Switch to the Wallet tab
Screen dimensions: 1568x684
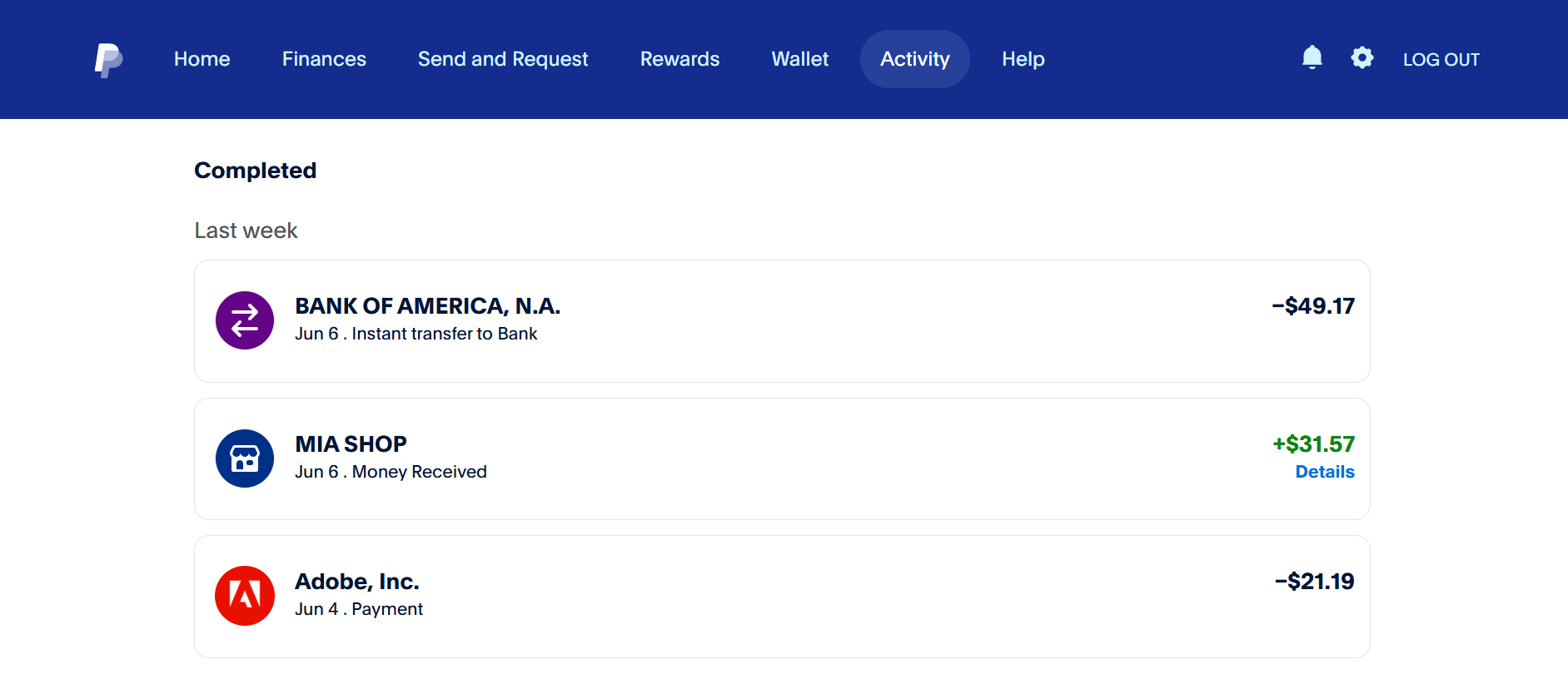pyautogui.click(x=799, y=59)
